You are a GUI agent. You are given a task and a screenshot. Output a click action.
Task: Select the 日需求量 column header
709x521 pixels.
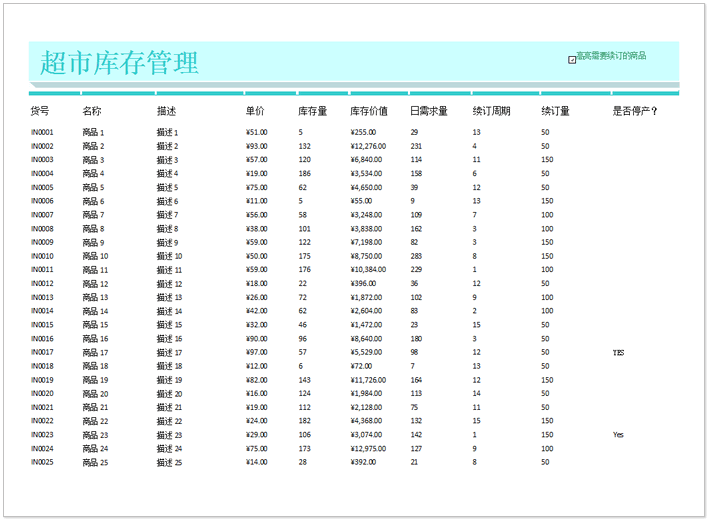(x=429, y=111)
